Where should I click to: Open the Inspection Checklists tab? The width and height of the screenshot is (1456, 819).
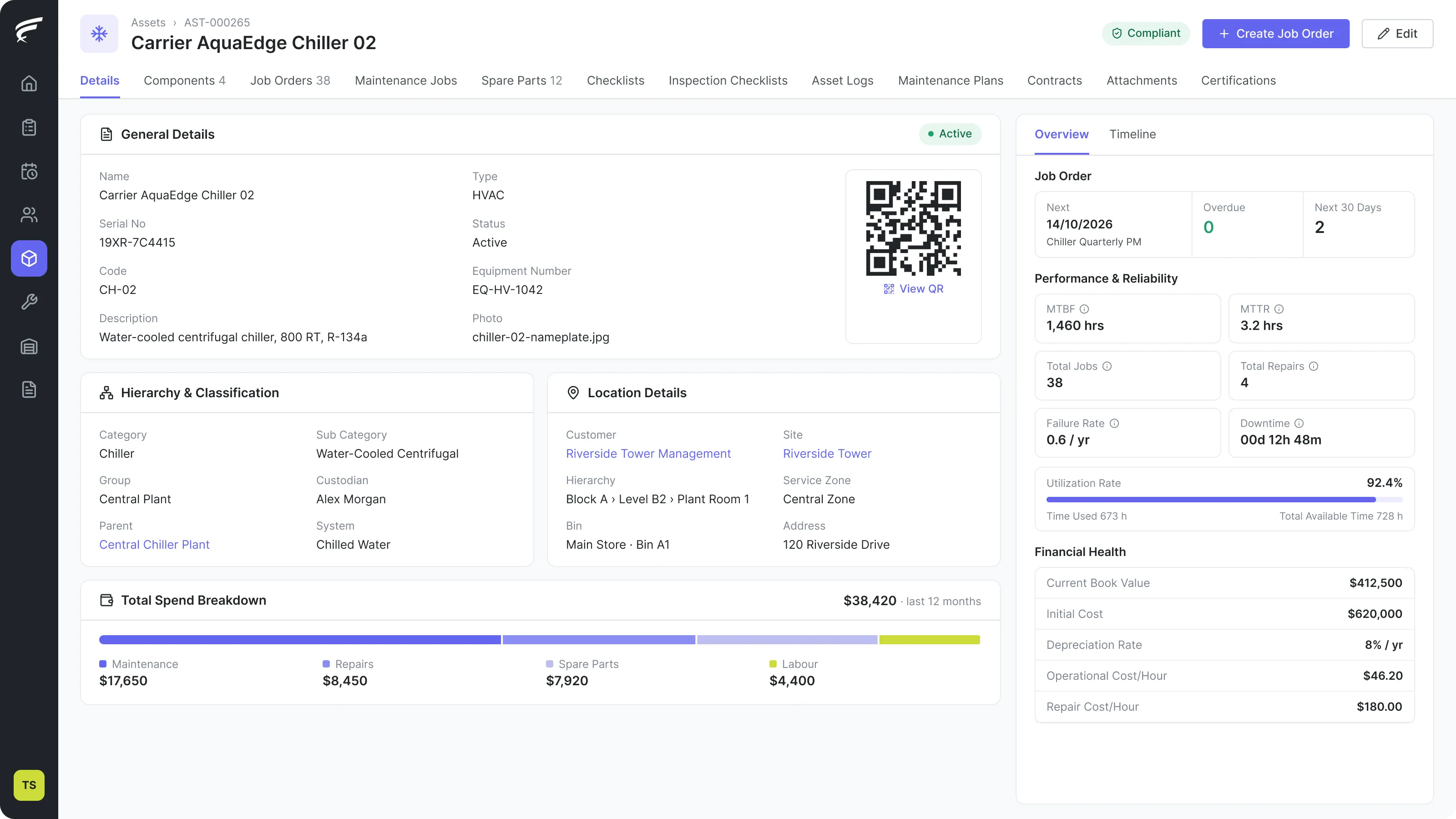pos(728,80)
